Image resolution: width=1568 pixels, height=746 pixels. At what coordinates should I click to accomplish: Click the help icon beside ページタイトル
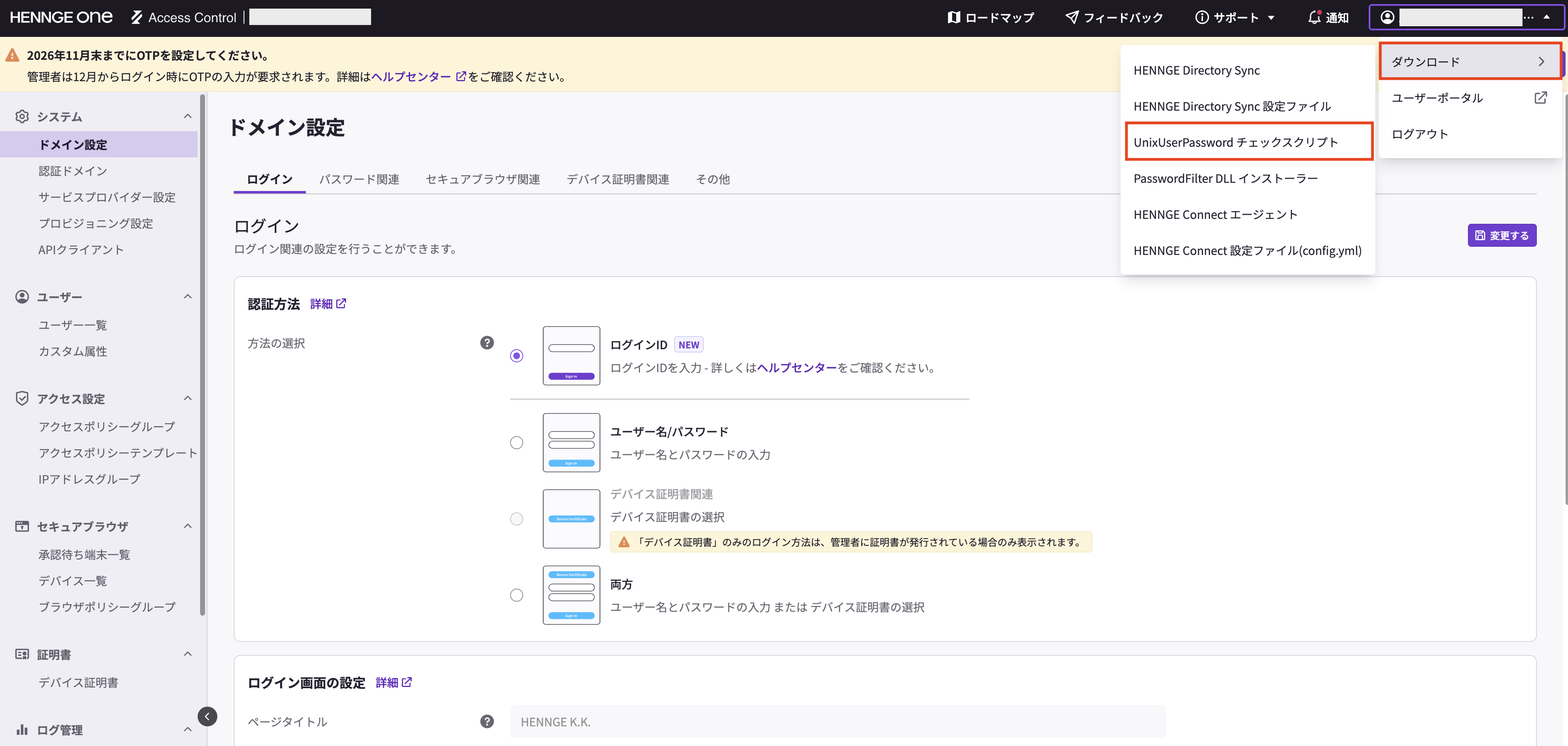(x=487, y=721)
